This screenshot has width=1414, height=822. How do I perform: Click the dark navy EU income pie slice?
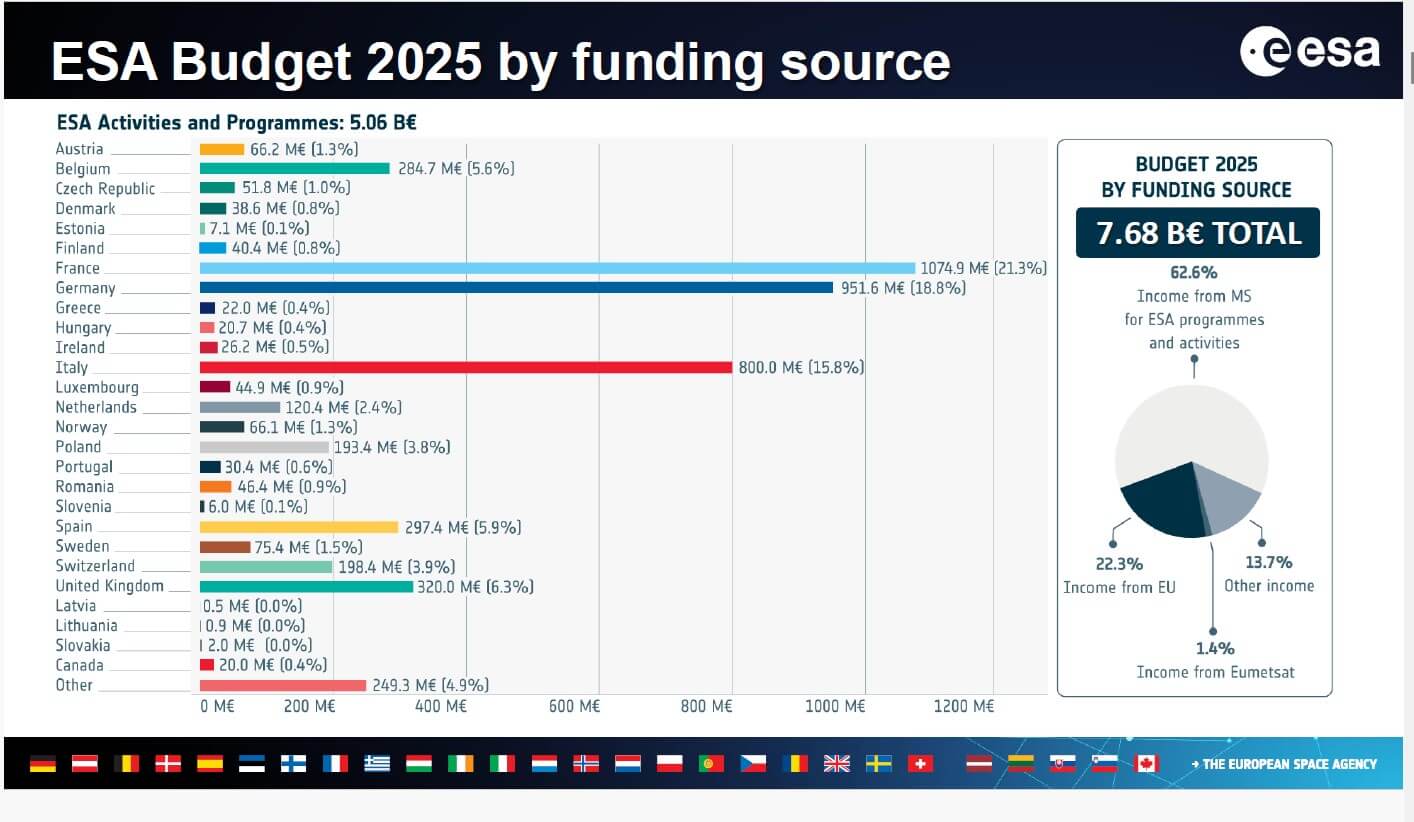[x=1165, y=503]
